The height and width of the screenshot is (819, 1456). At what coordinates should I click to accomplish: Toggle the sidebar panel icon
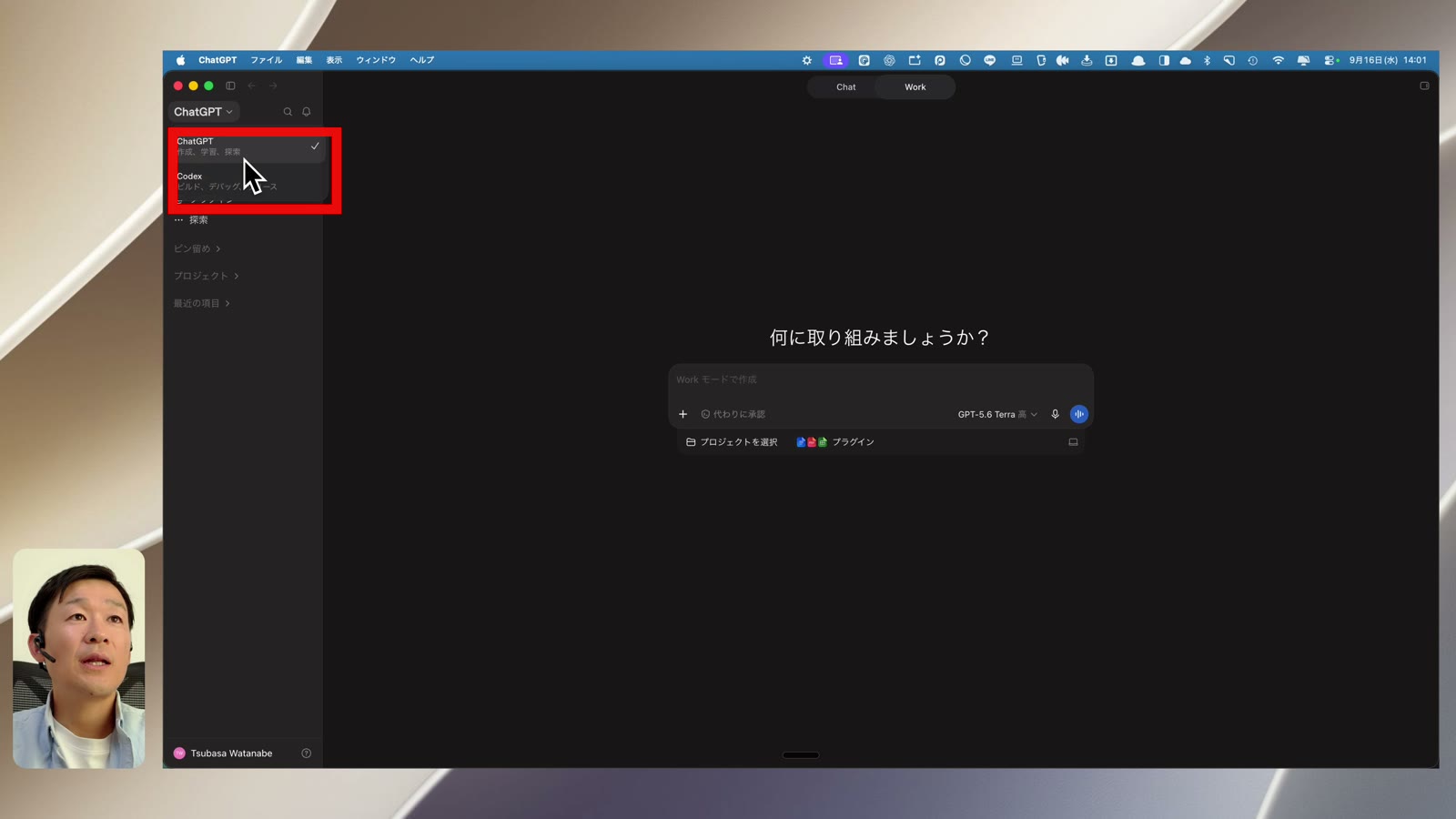[230, 86]
